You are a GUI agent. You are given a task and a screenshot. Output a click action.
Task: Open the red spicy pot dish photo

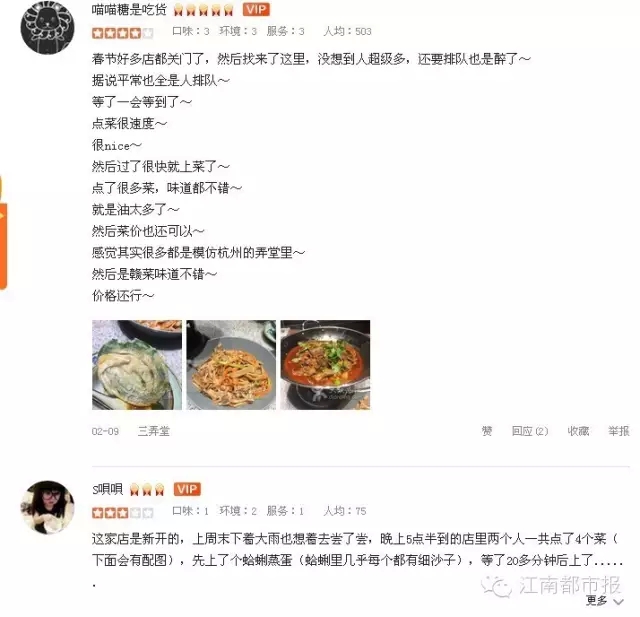[x=325, y=365]
